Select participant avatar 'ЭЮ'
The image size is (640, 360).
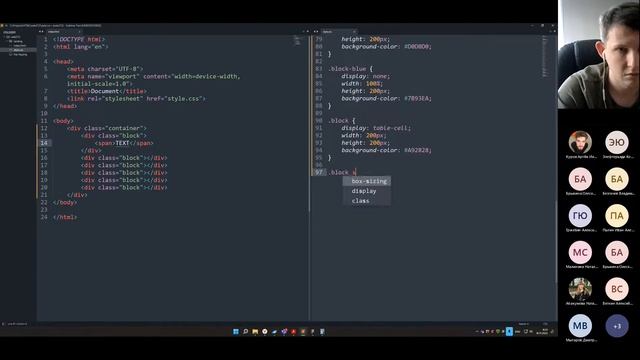point(617,142)
